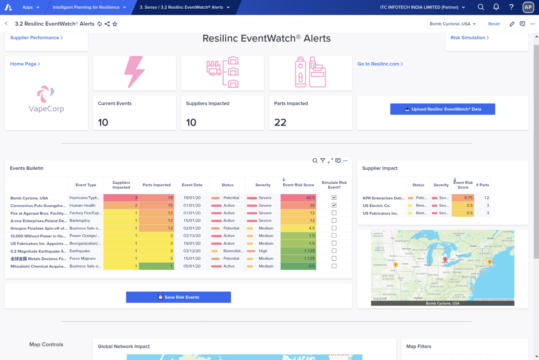This screenshot has width=539, height=360.
Task: Open the Bomb Cyclone, USA context selector
Action: 452,24
